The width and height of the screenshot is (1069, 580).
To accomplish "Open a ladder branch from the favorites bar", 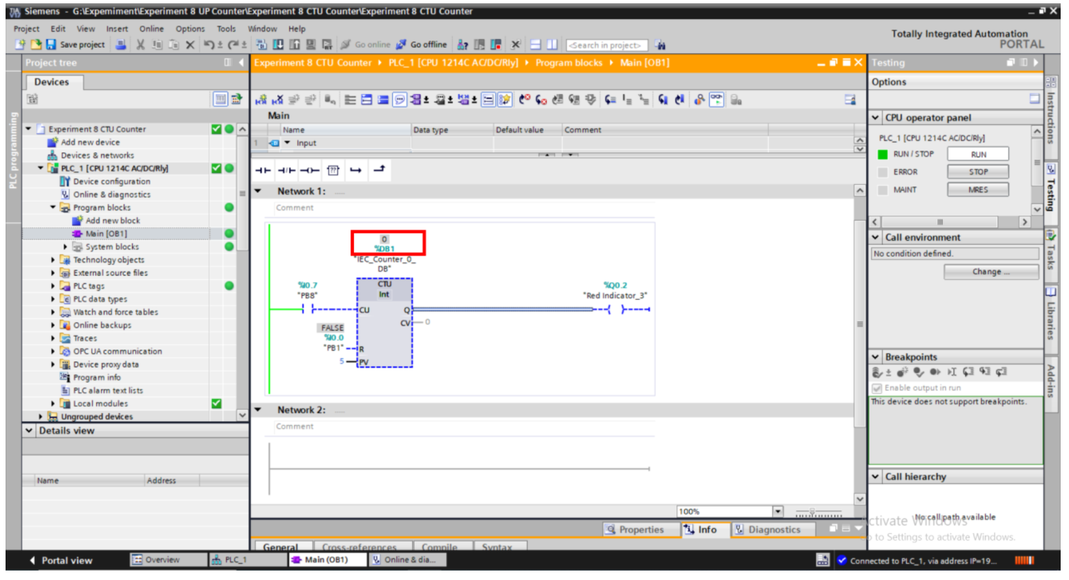I will tap(356, 170).
